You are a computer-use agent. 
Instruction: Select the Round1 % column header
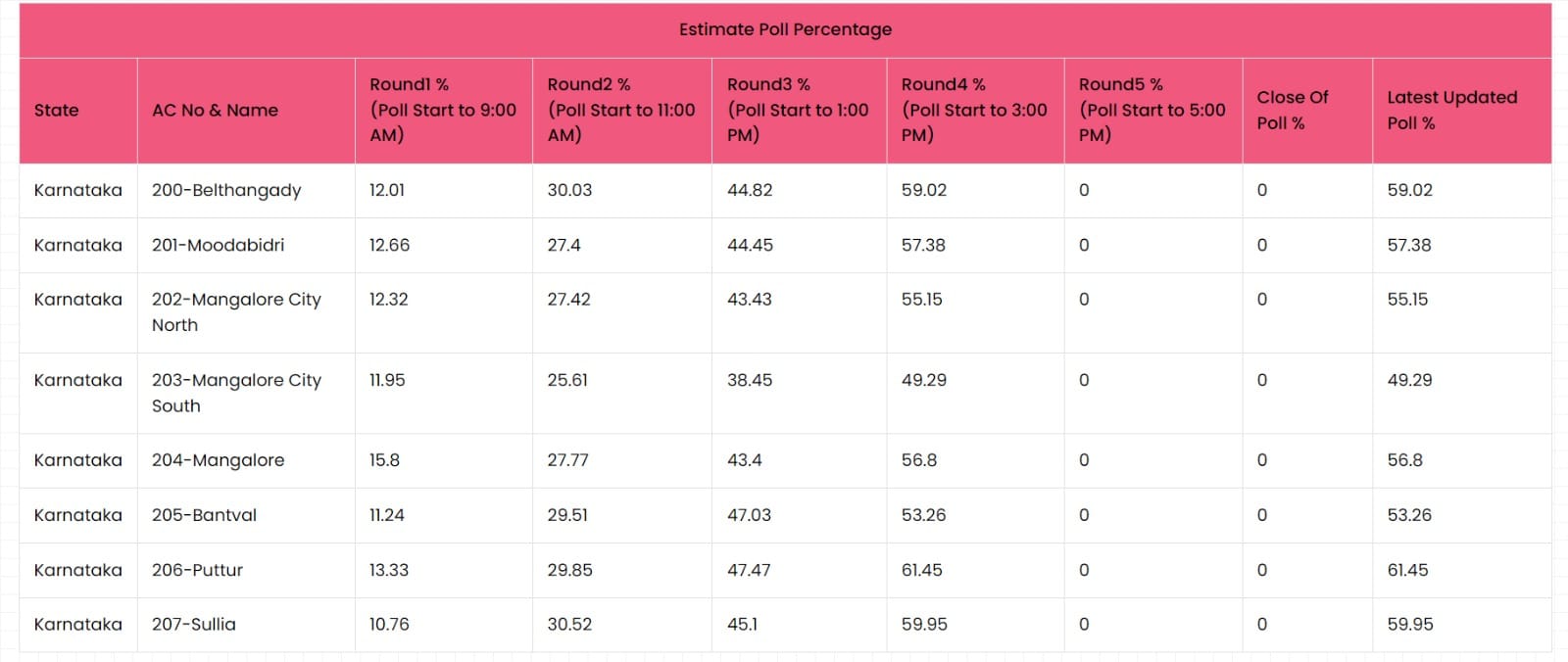click(x=444, y=111)
